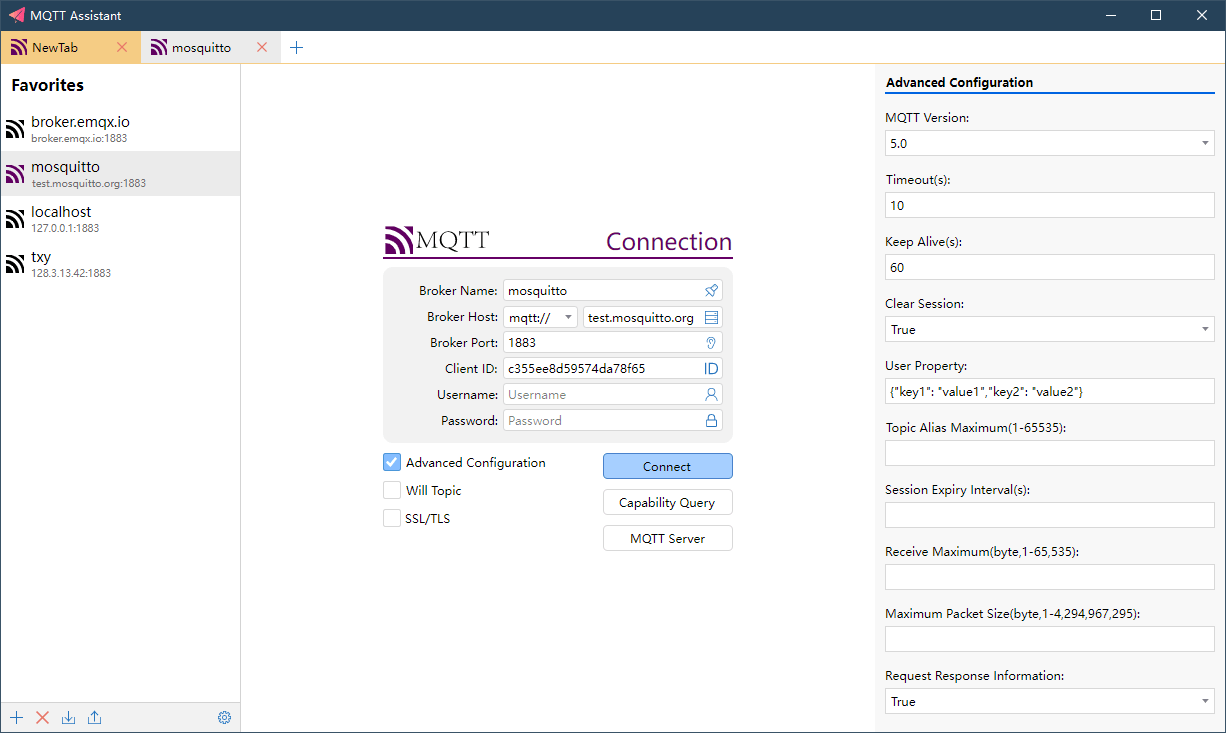This screenshot has width=1226, height=733.
Task: Open the Clear Session dropdown
Action: (x=1050, y=329)
